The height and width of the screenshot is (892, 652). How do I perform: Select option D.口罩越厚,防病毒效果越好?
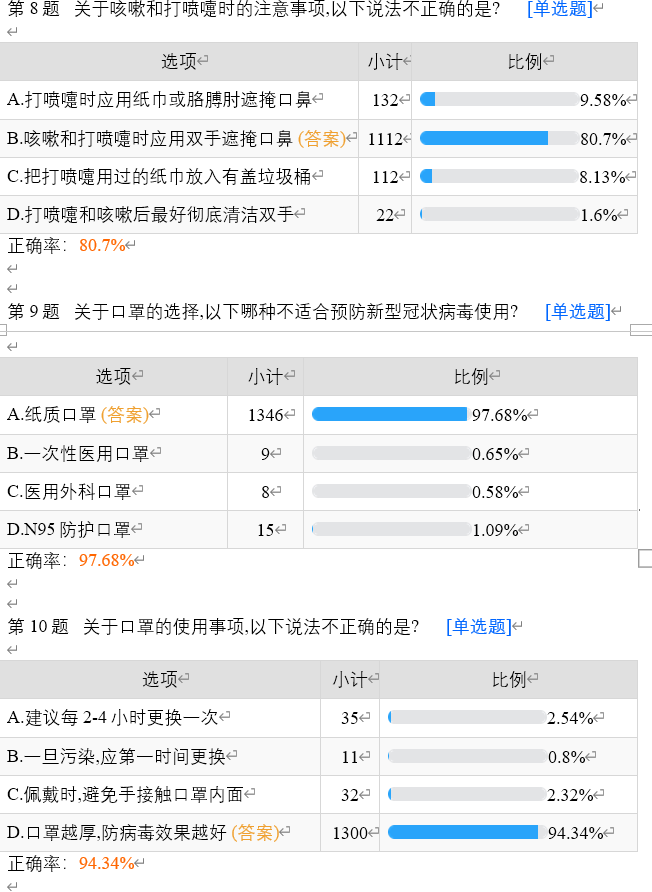pos(142,832)
